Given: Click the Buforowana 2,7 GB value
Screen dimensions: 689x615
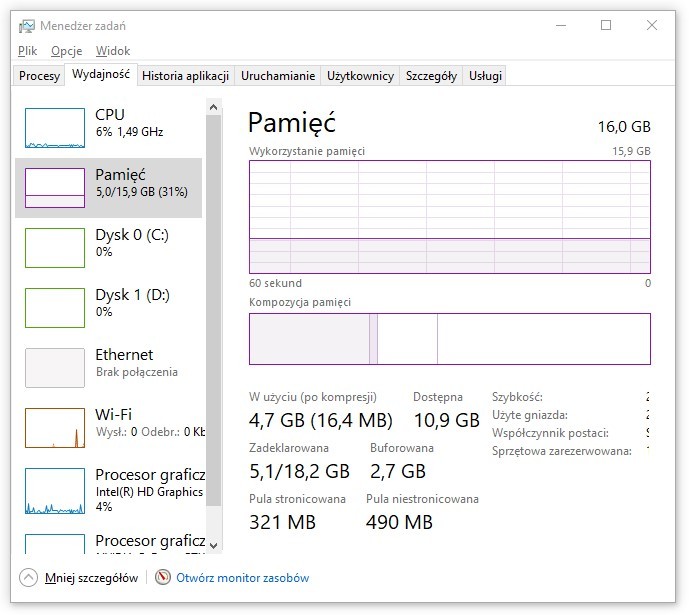Looking at the screenshot, I should coord(398,471).
